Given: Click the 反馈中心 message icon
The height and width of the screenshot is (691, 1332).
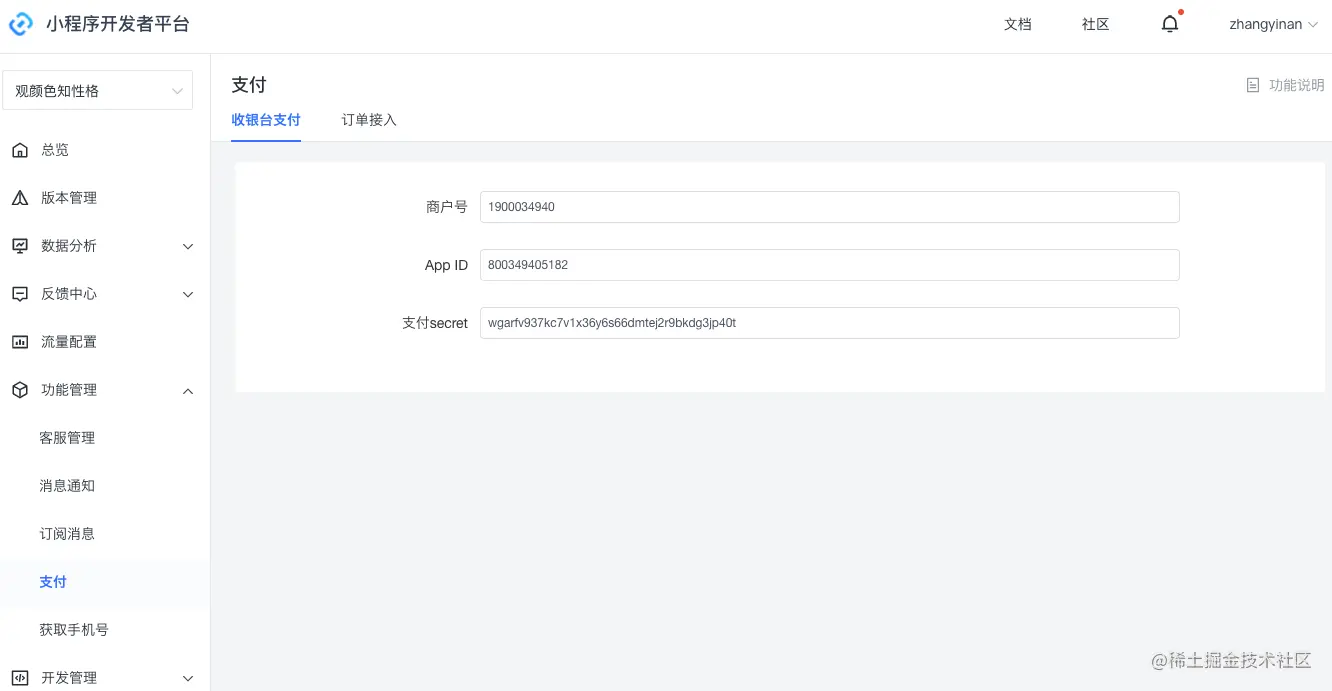Looking at the screenshot, I should (20, 294).
